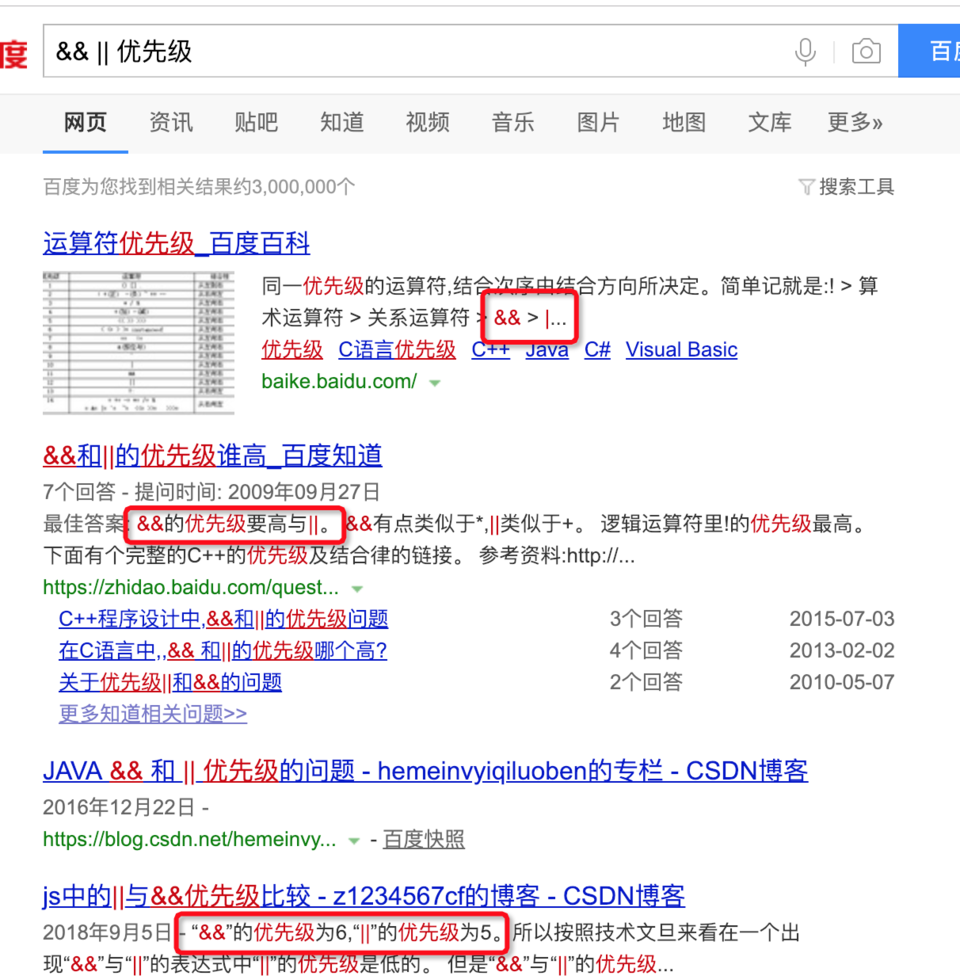Open 在C语言中,,&& 和||的优先级哪个高? link
The height and width of the screenshot is (976, 960).
coord(223,651)
